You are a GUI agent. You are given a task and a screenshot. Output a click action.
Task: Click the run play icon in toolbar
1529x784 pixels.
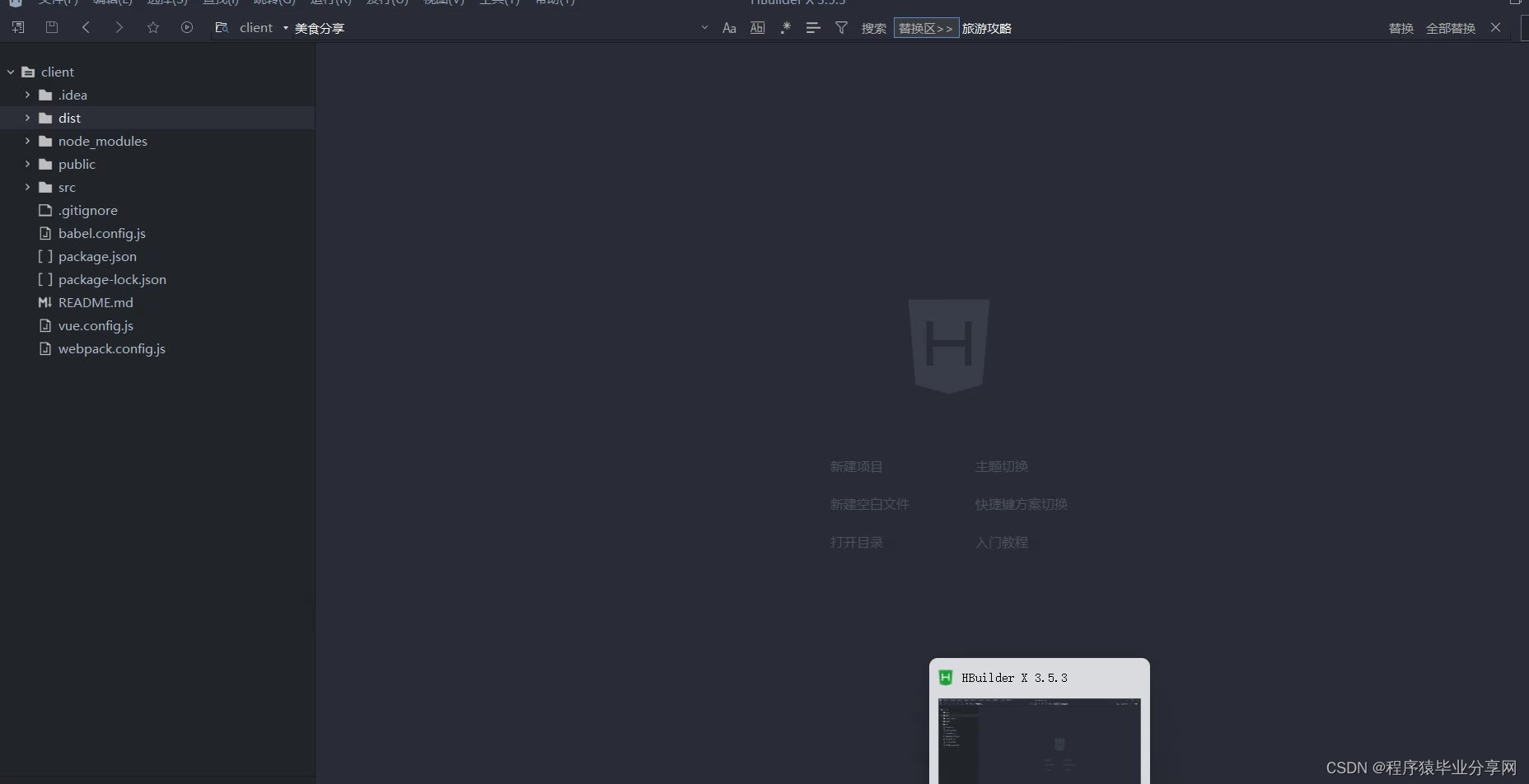click(x=187, y=27)
